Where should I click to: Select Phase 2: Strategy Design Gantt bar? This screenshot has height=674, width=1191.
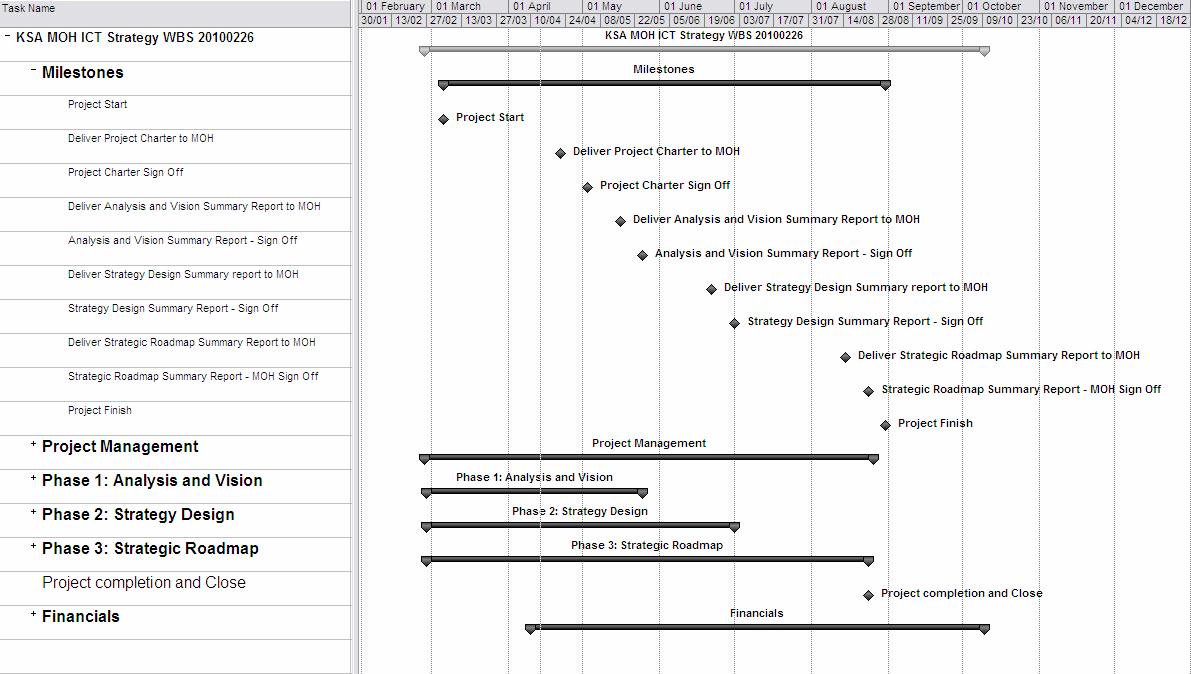580,526
